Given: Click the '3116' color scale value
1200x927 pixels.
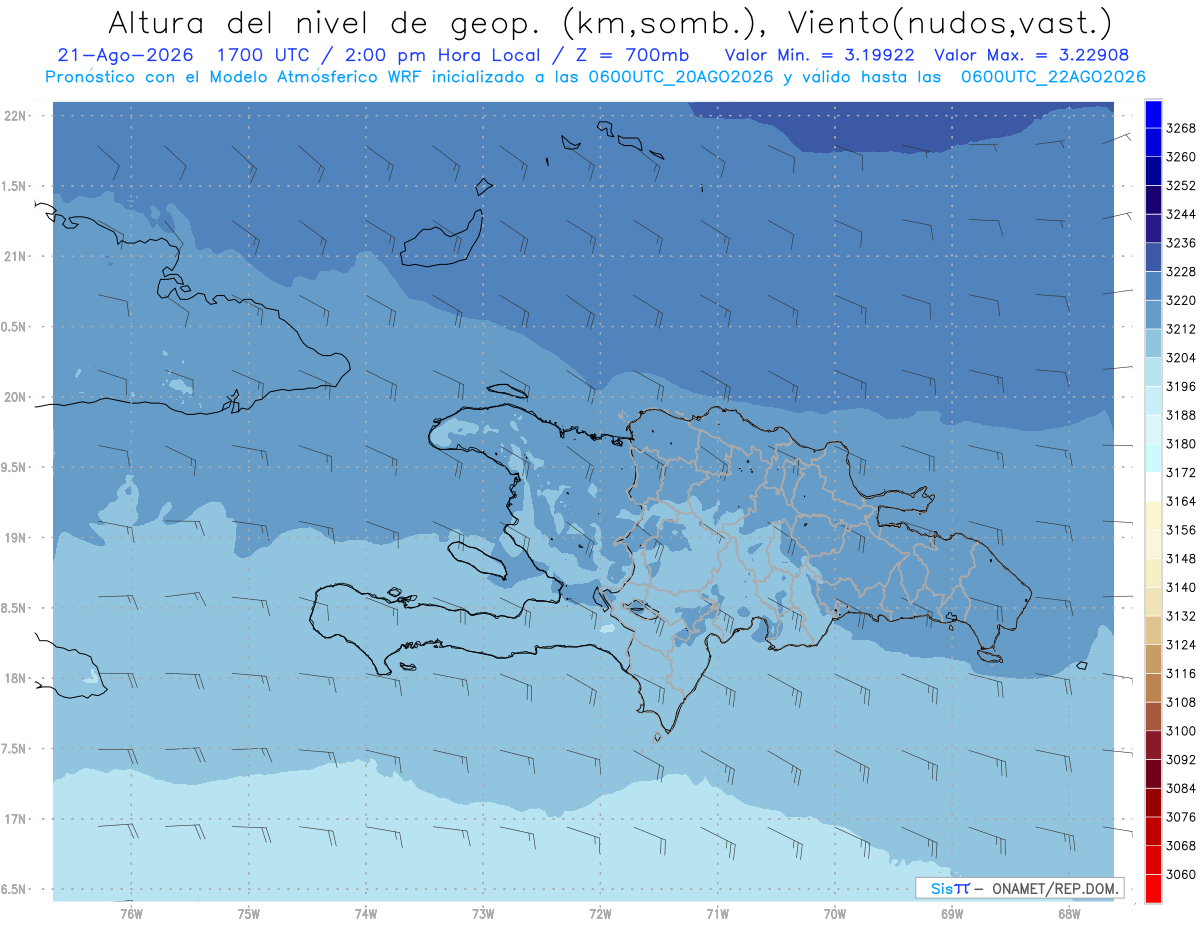Looking at the screenshot, I should [1181, 674].
